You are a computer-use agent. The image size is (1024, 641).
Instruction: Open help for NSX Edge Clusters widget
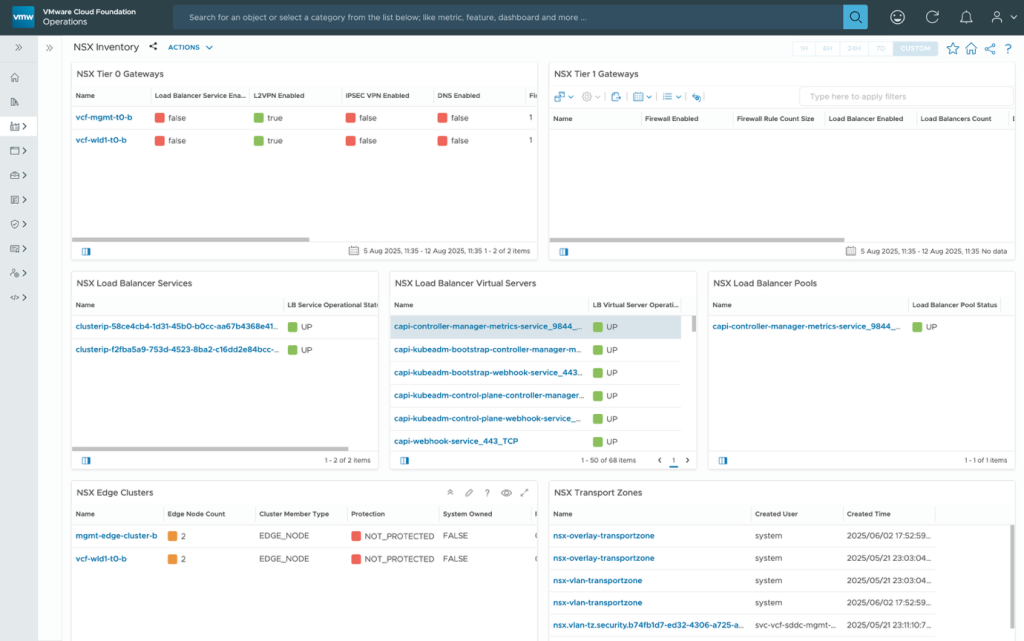487,493
